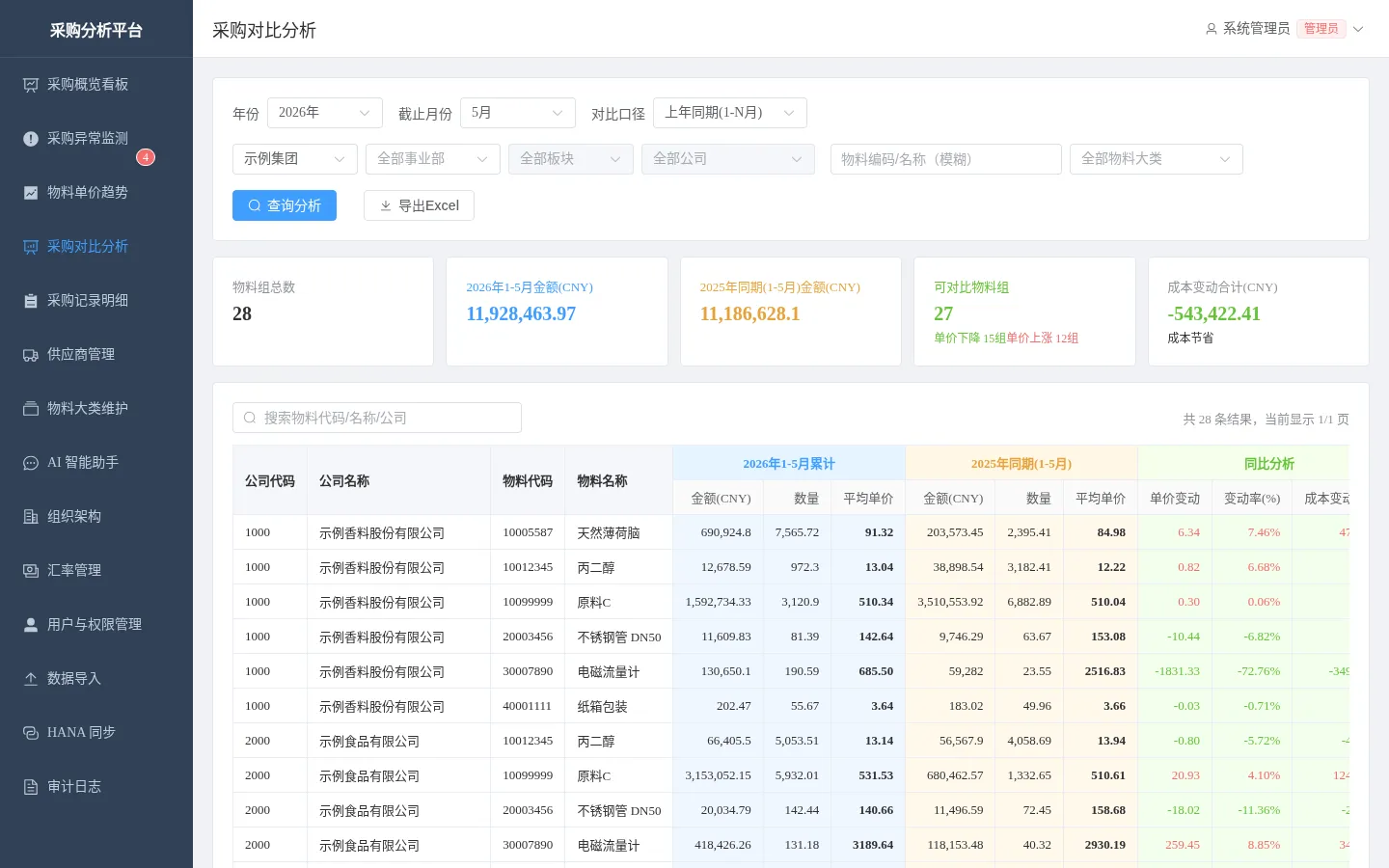Click the red badge showing 4
1389x868 pixels.
pos(146,157)
